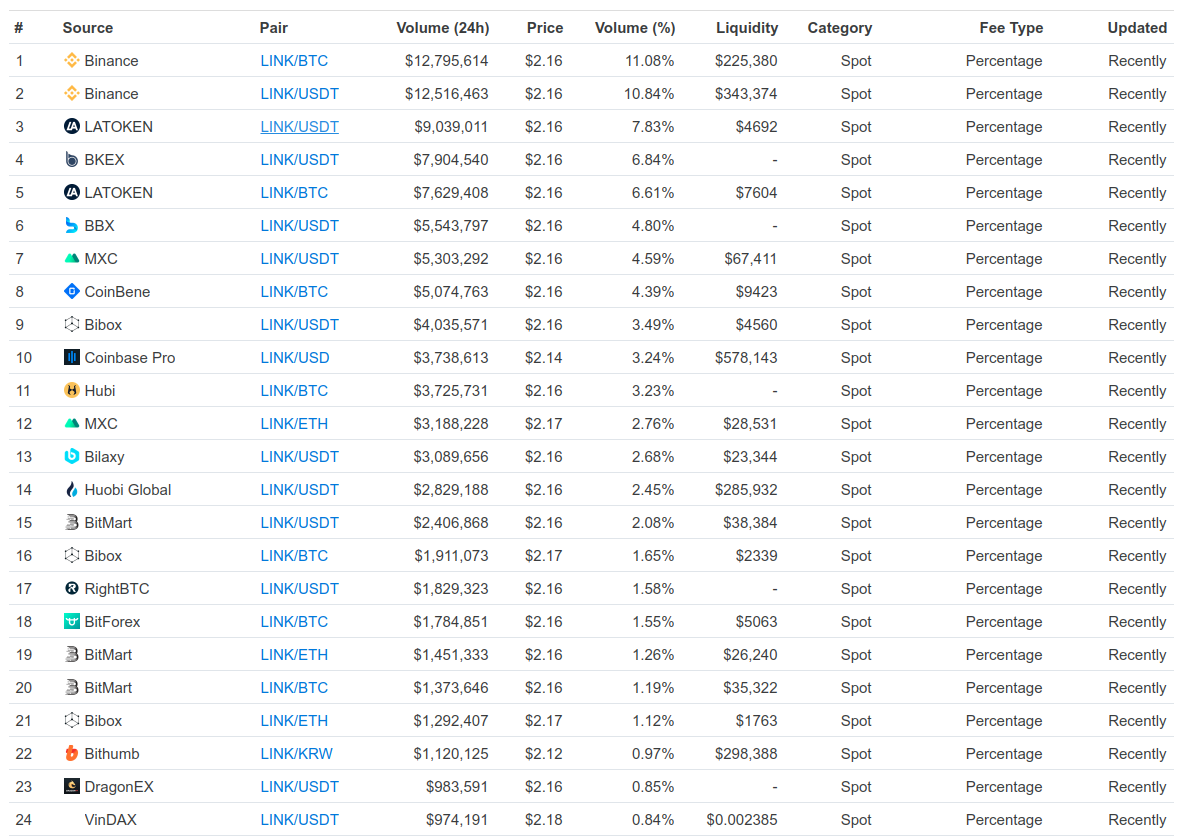Open Bithumb LINK/KRW pair link
Screen dimensions: 1185x836
point(296,754)
